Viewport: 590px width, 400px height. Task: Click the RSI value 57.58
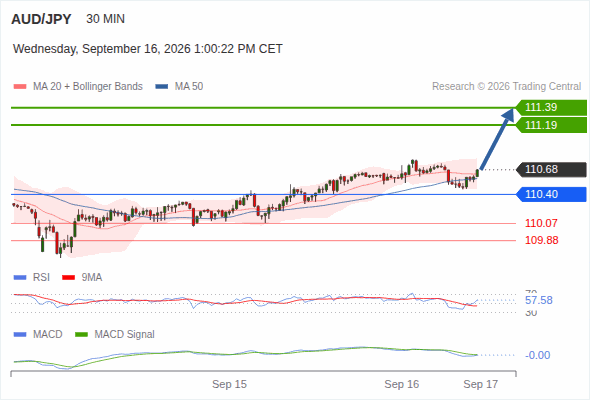tap(539, 300)
